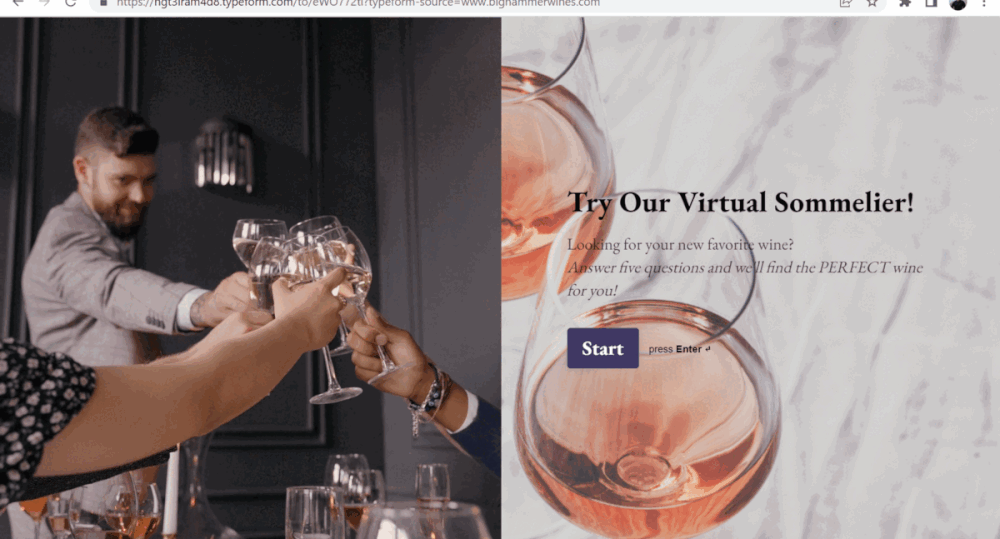This screenshot has height=539, width=1000.
Task: Click the italic 'Answer five questions' description
Action: click(x=745, y=279)
